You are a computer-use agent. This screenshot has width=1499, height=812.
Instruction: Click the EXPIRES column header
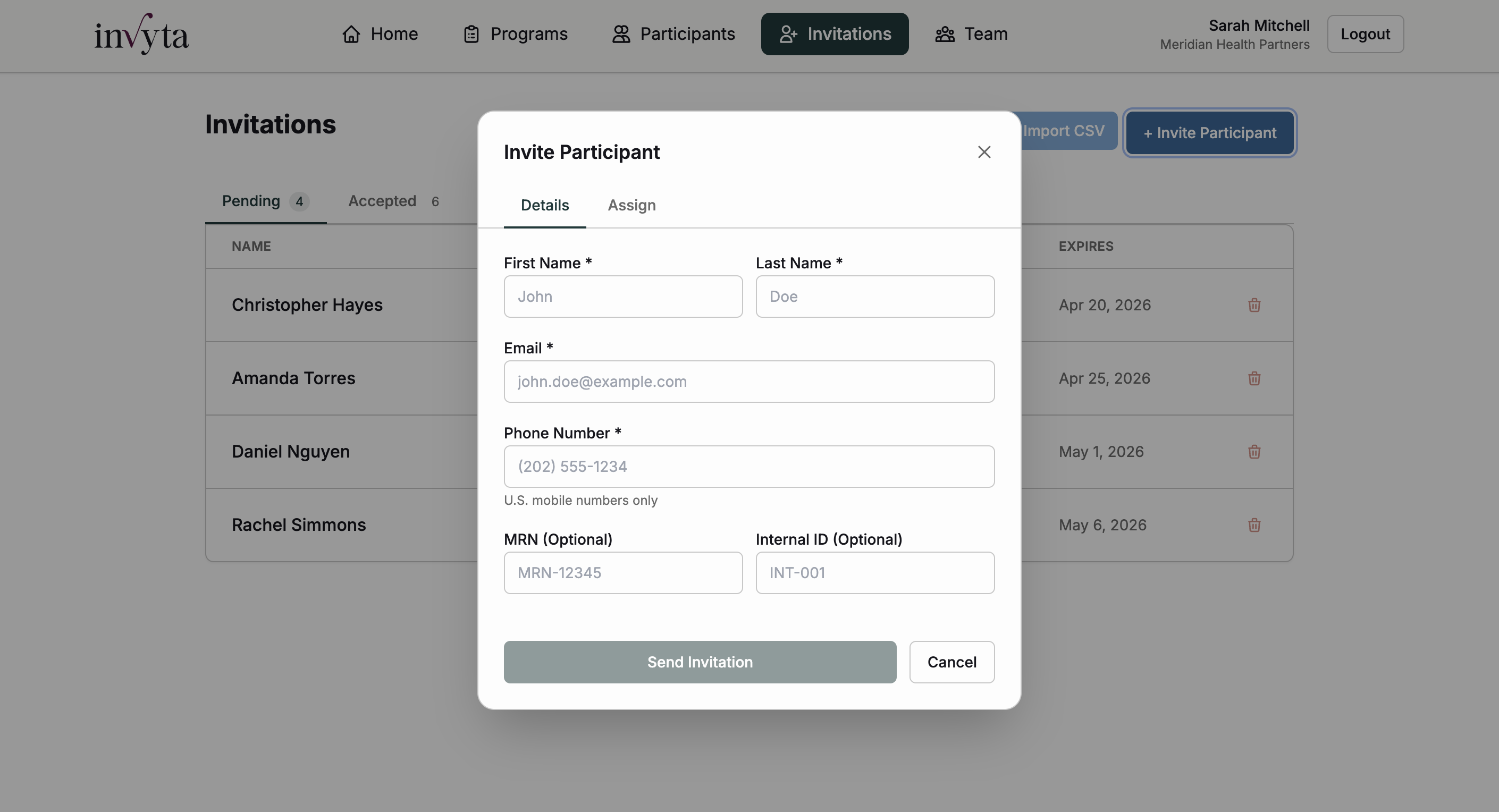pyautogui.click(x=1086, y=246)
